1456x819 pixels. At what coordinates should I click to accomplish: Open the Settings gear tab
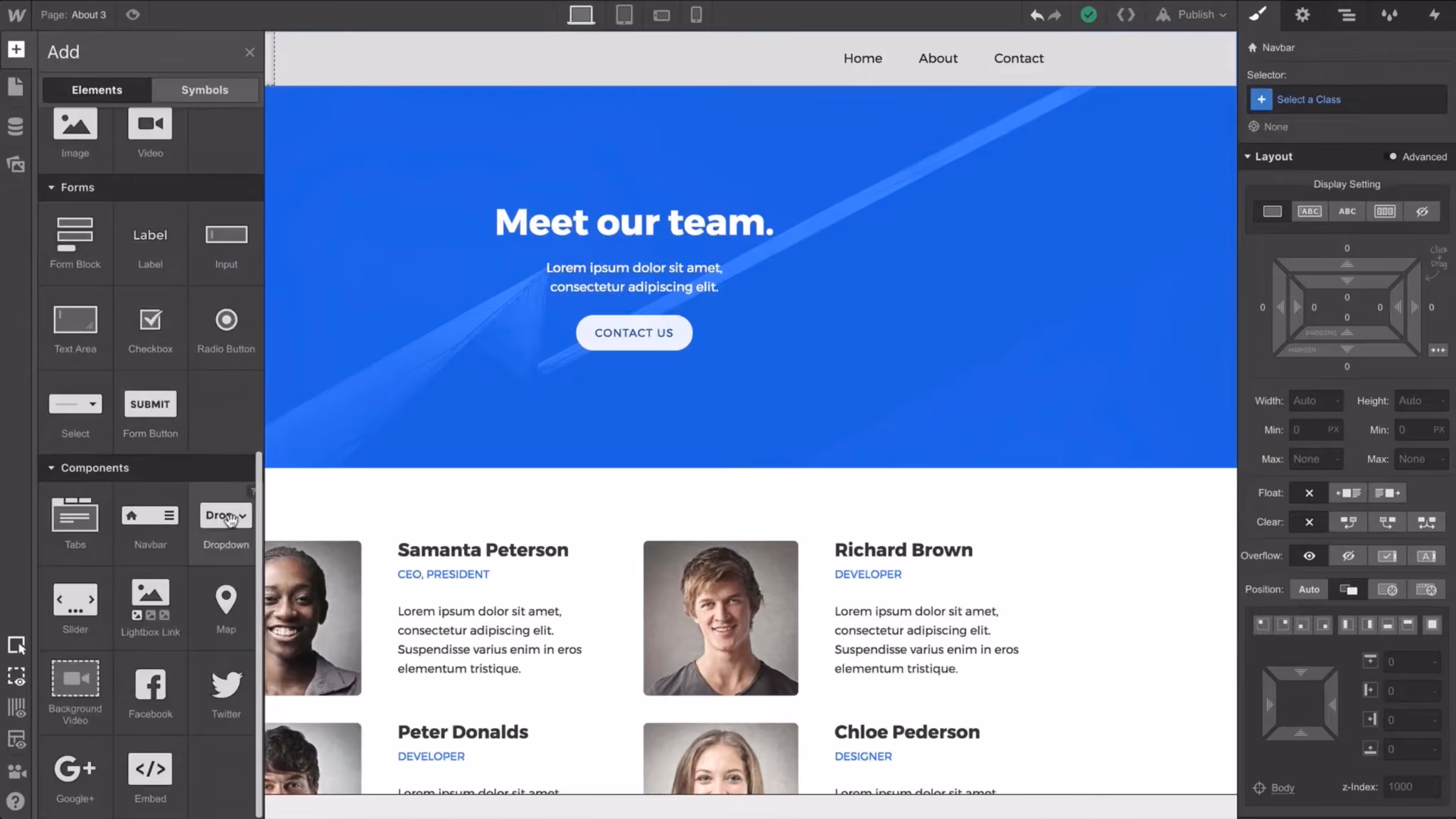tap(1302, 14)
